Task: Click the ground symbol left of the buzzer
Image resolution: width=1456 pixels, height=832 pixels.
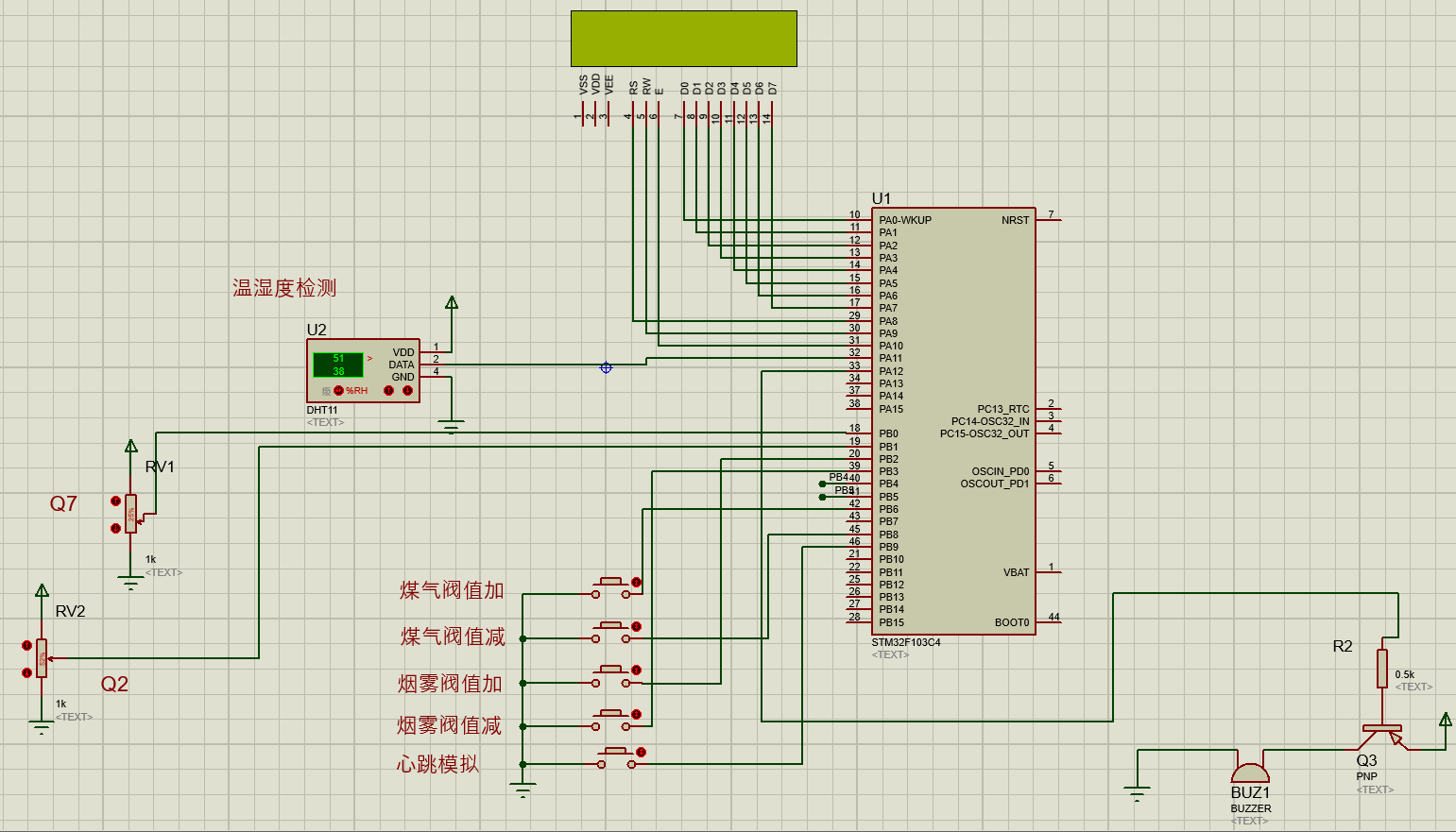Action: point(1138,794)
